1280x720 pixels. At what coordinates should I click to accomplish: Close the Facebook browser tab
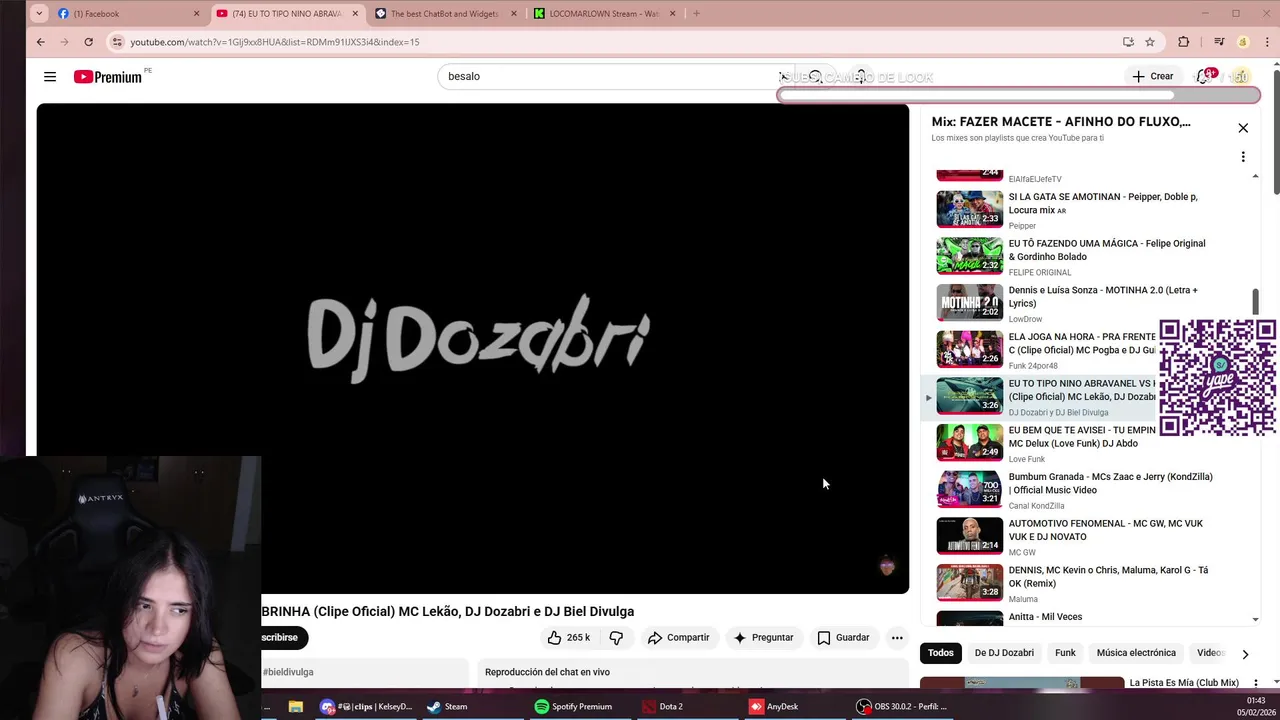[196, 14]
